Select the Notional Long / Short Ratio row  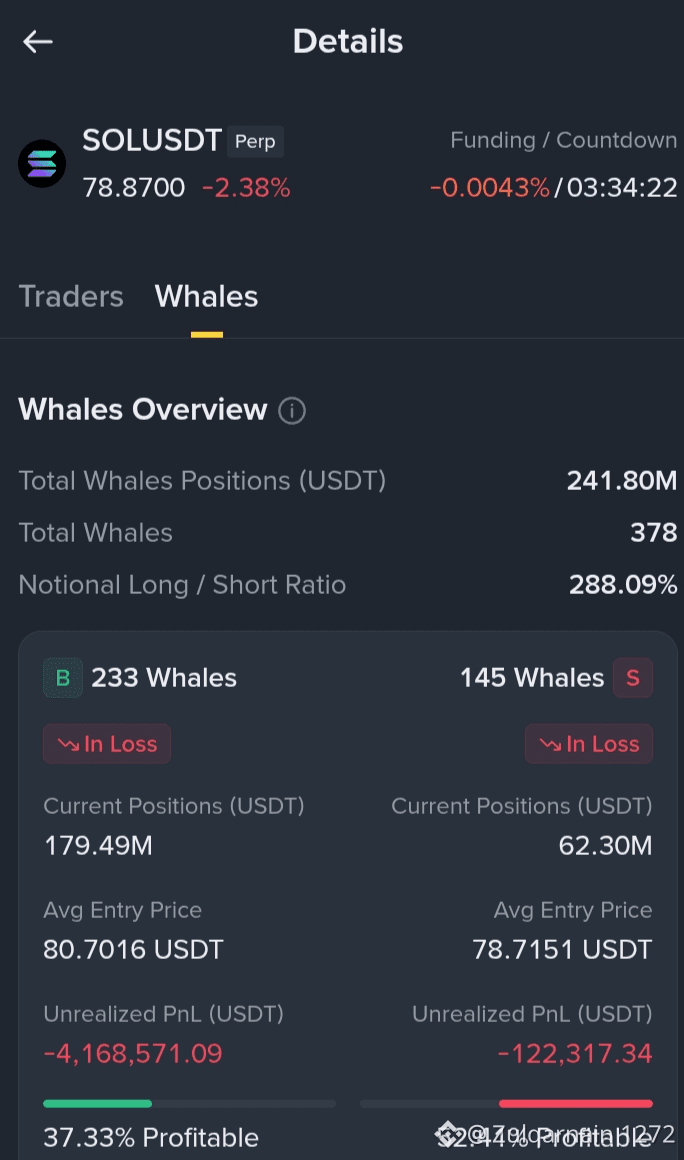pos(348,584)
